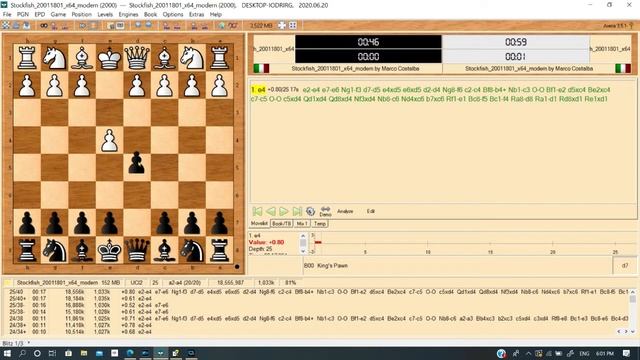Open Microsoft Edge from the taskbar
This screenshot has width=640, height=360.
point(130,353)
